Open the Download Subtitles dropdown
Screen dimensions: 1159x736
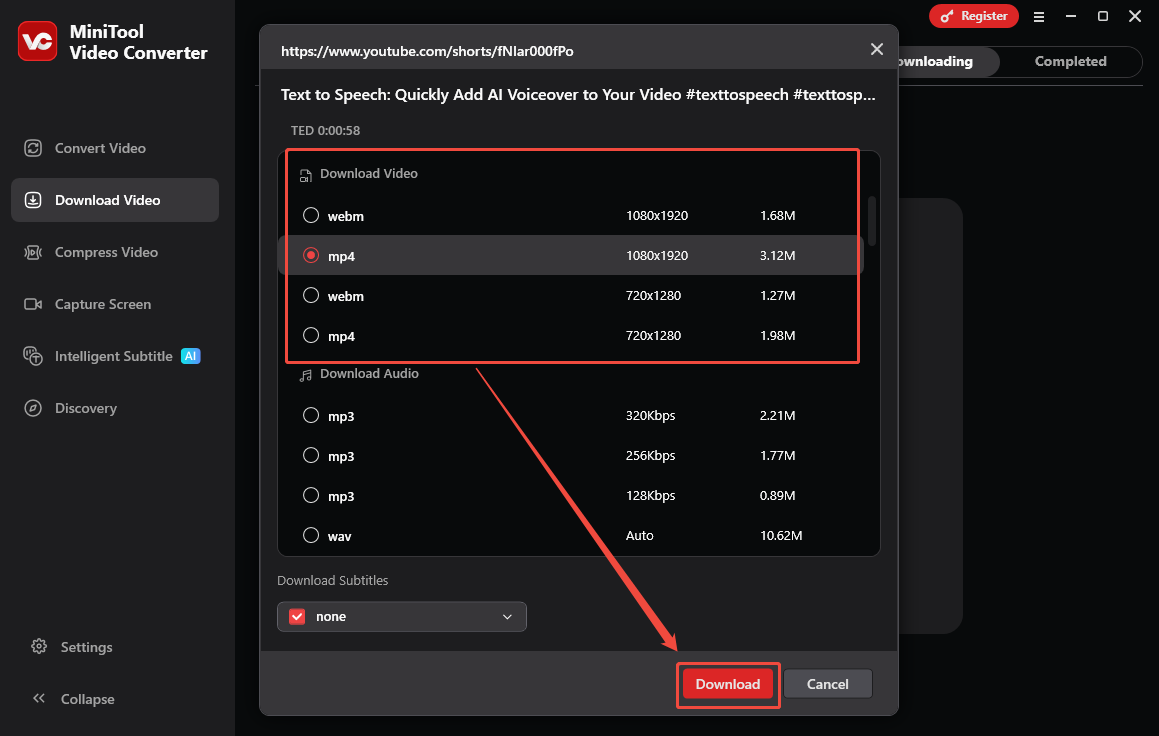401,616
